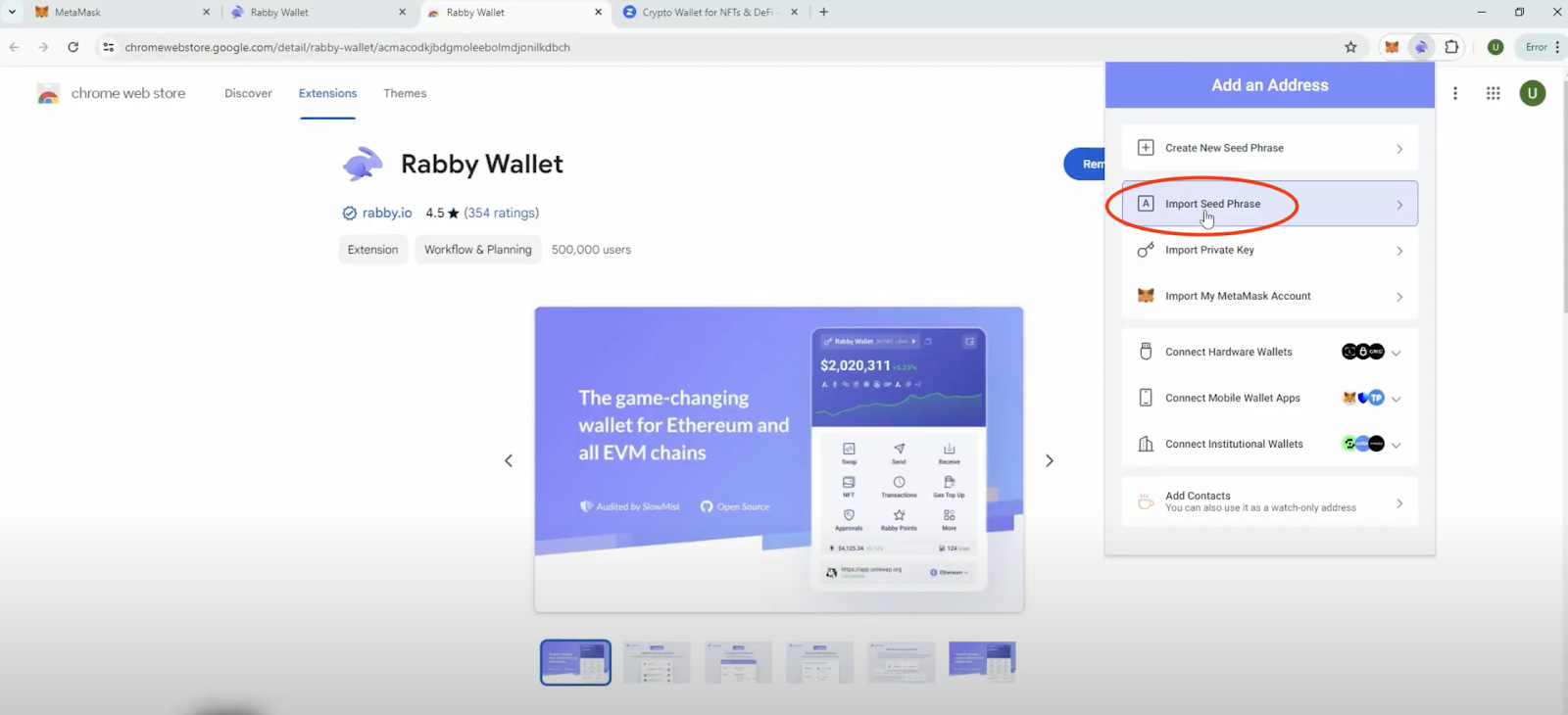The height and width of the screenshot is (715, 1568).
Task: Open the Extensions puzzle-piece menu
Action: click(1451, 47)
